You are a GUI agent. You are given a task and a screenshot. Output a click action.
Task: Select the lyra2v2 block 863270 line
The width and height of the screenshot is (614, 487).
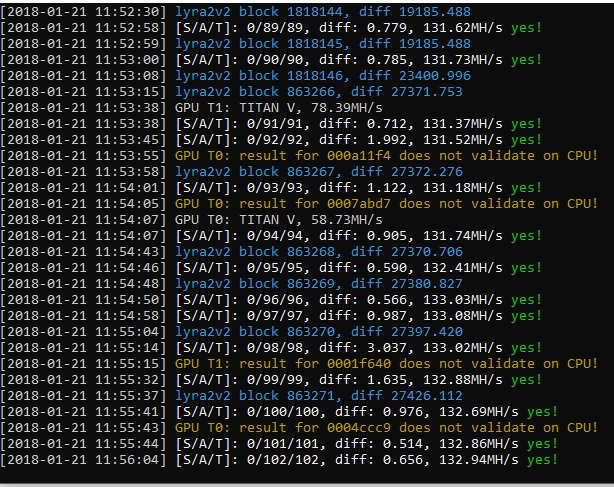(231, 332)
